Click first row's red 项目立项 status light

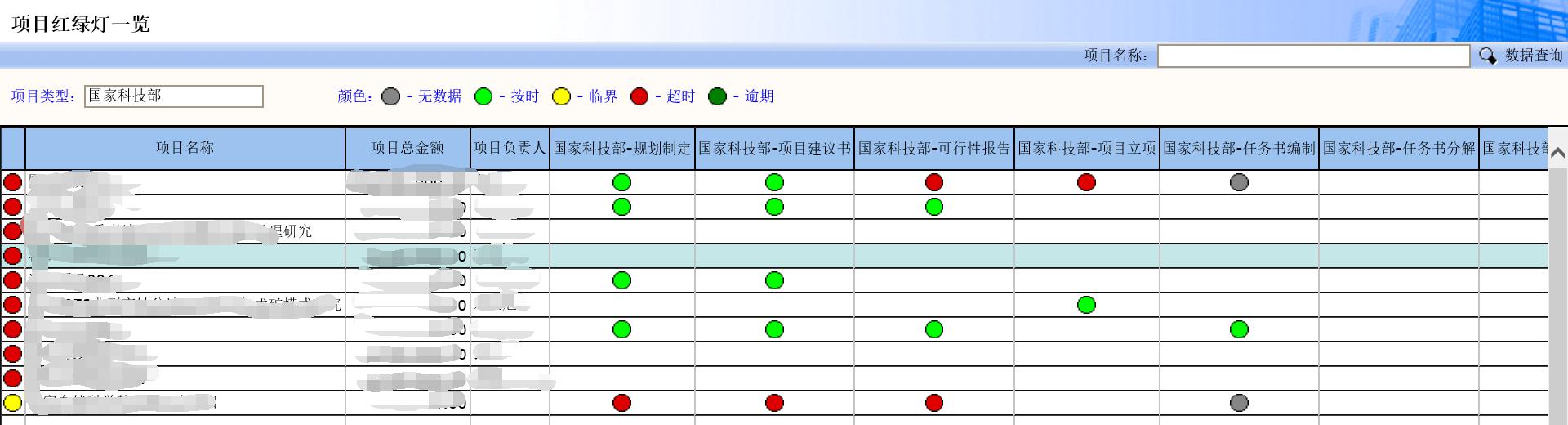click(1086, 182)
